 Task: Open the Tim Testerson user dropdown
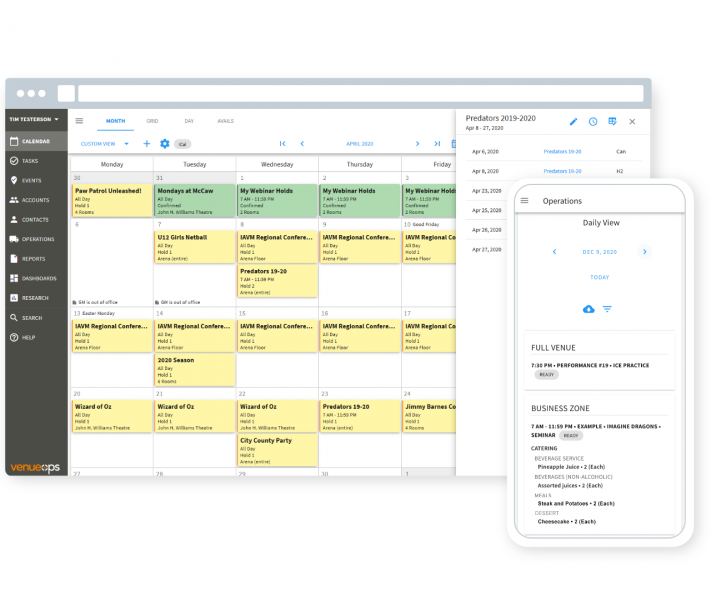pyautogui.click(x=34, y=120)
